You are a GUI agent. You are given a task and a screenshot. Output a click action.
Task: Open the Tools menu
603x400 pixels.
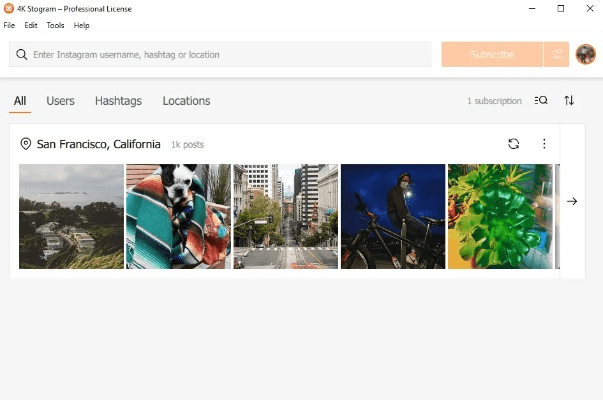[x=55, y=25]
